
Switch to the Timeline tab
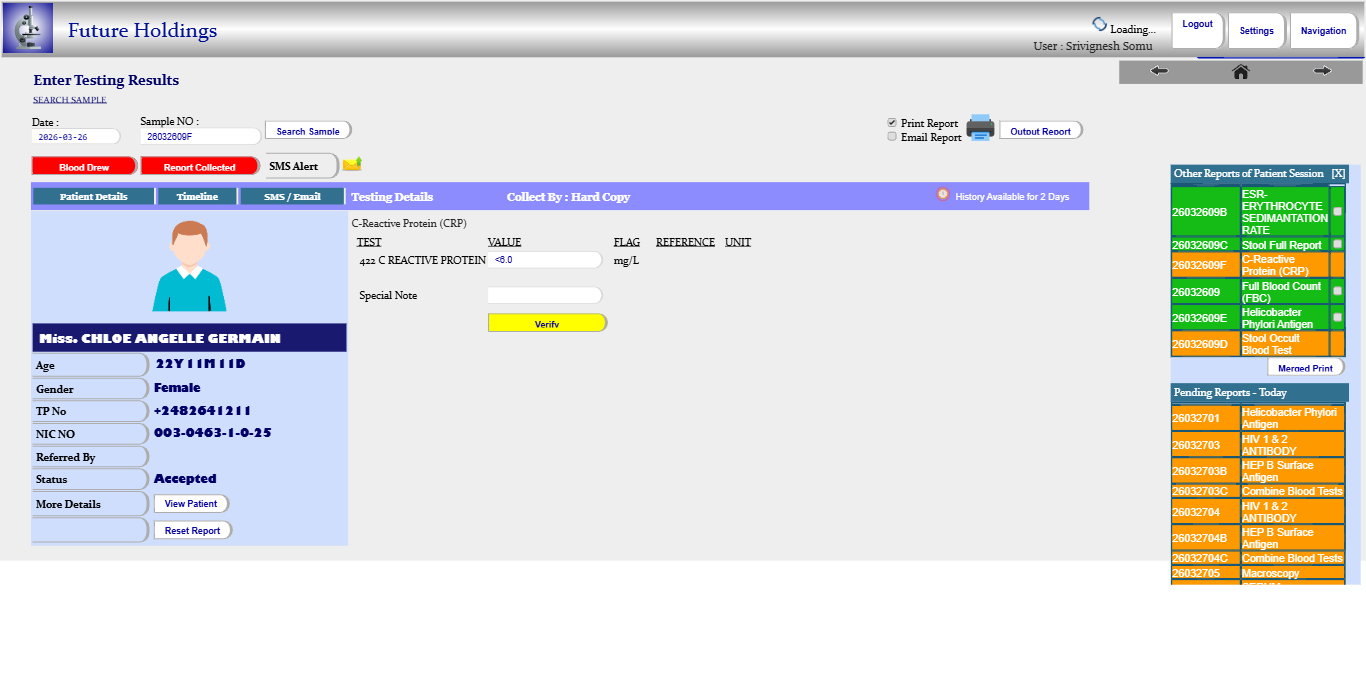[197, 197]
